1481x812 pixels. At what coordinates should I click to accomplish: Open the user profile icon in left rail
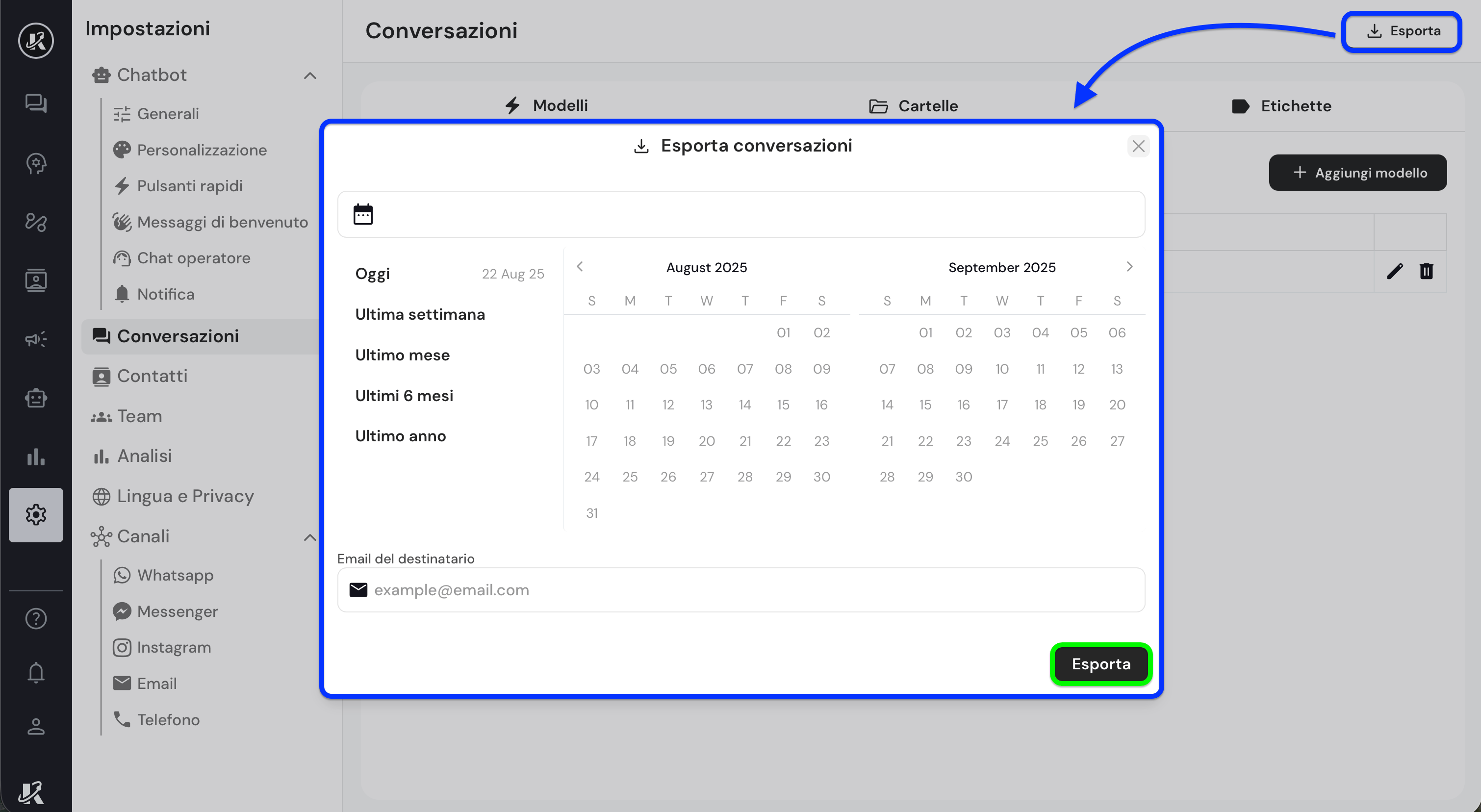[36, 726]
